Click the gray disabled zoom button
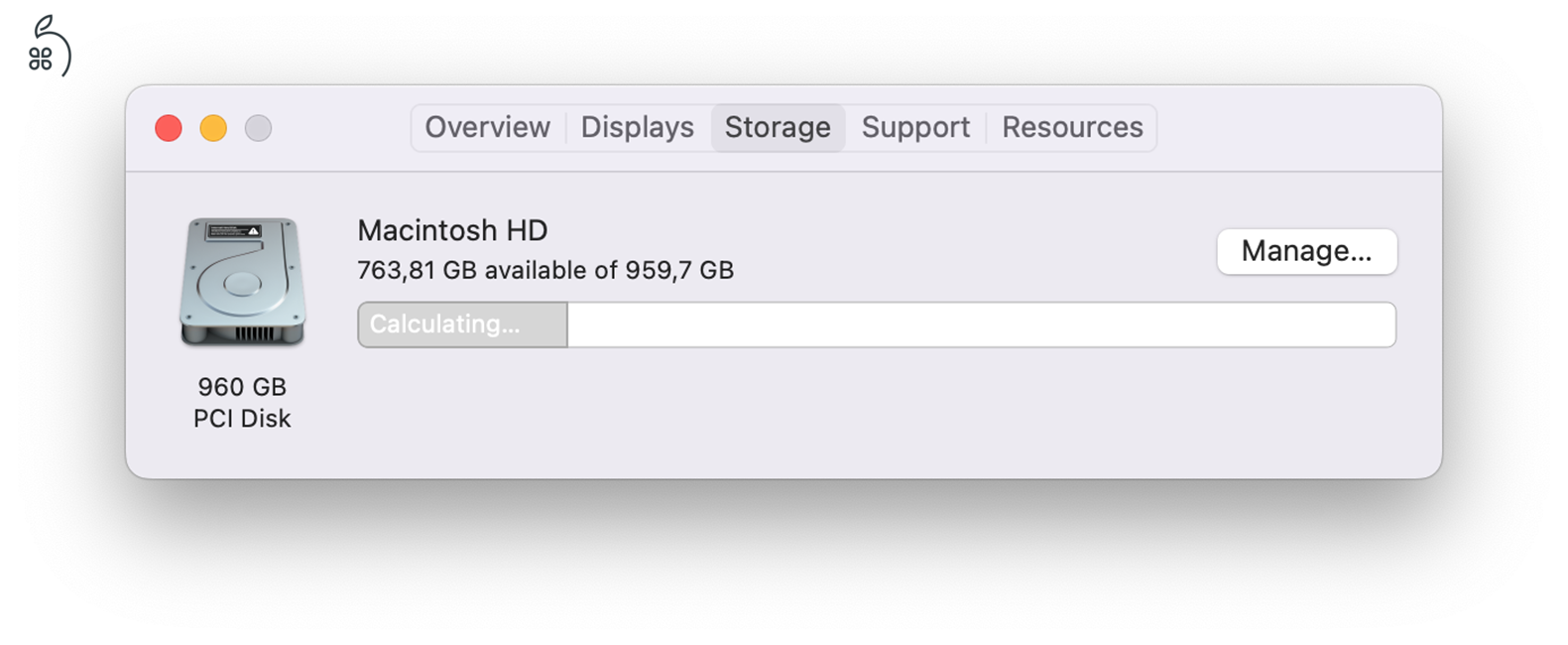 pyautogui.click(x=258, y=128)
